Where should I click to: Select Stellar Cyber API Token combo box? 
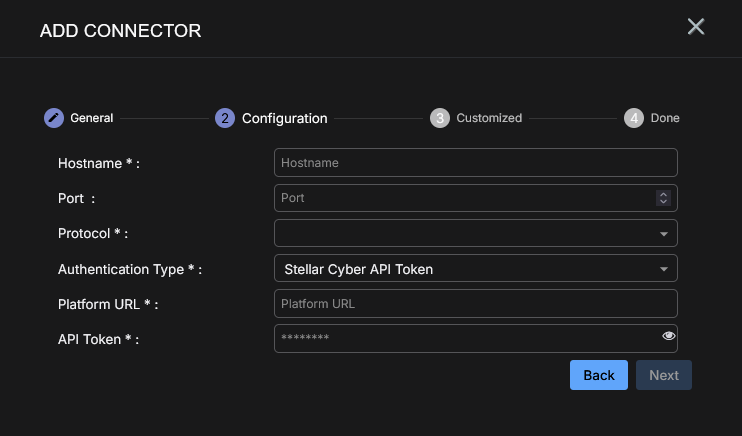(x=476, y=268)
